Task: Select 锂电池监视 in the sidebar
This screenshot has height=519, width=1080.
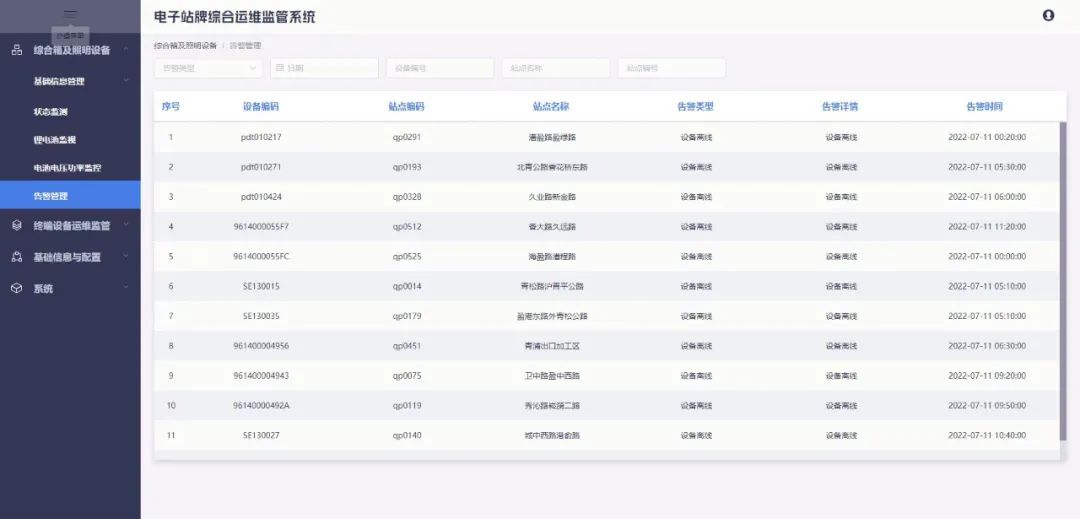Action: [x=54, y=140]
